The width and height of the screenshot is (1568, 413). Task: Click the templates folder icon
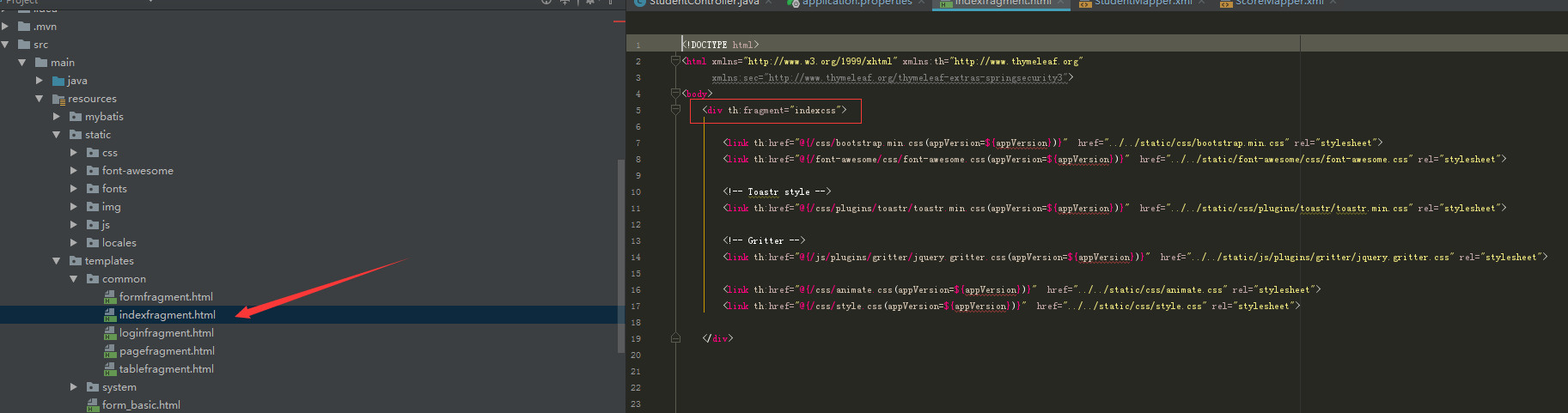76,261
